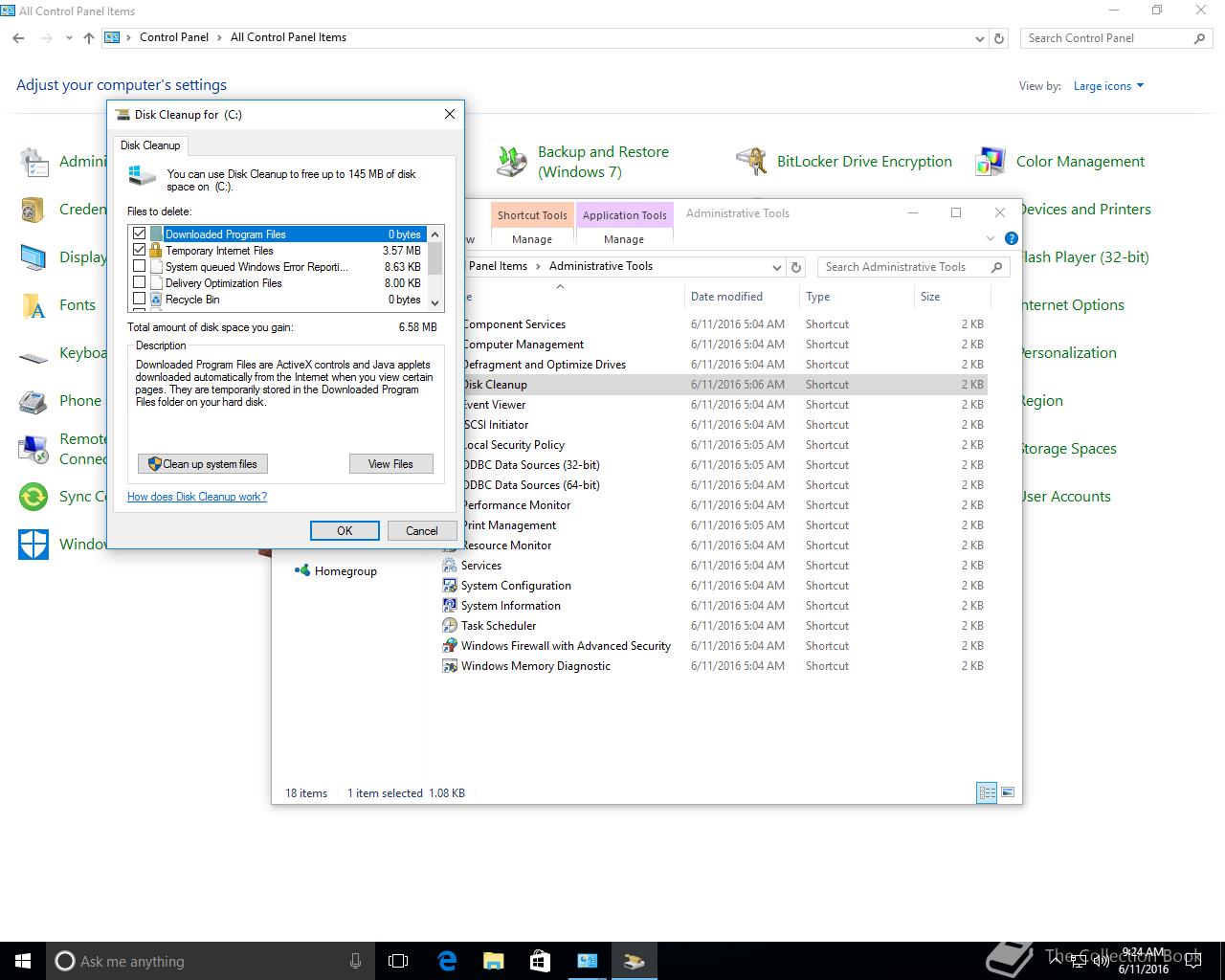The width and height of the screenshot is (1225, 980).
Task: Go back in Control Panel
Action: click(19, 38)
